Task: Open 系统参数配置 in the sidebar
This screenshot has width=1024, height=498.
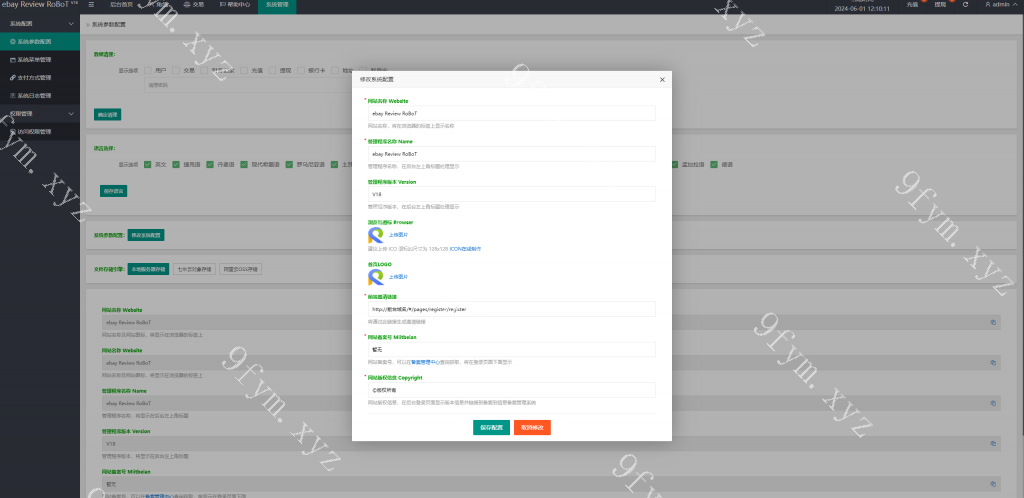Action: pyautogui.click(x=40, y=41)
